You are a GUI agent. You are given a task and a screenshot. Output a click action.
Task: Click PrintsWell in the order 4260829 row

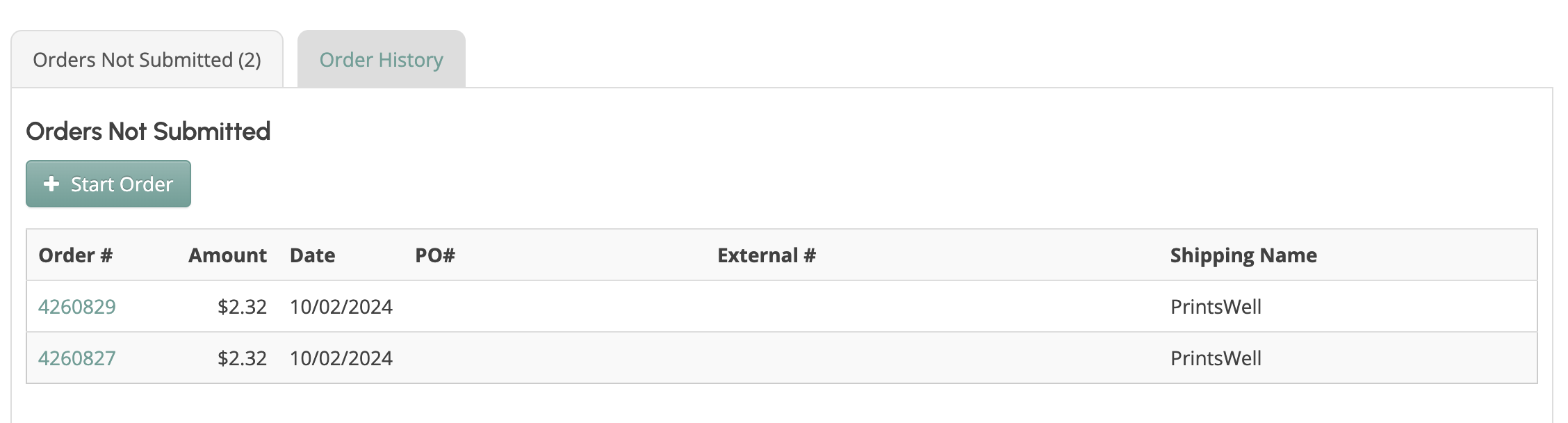(1216, 307)
